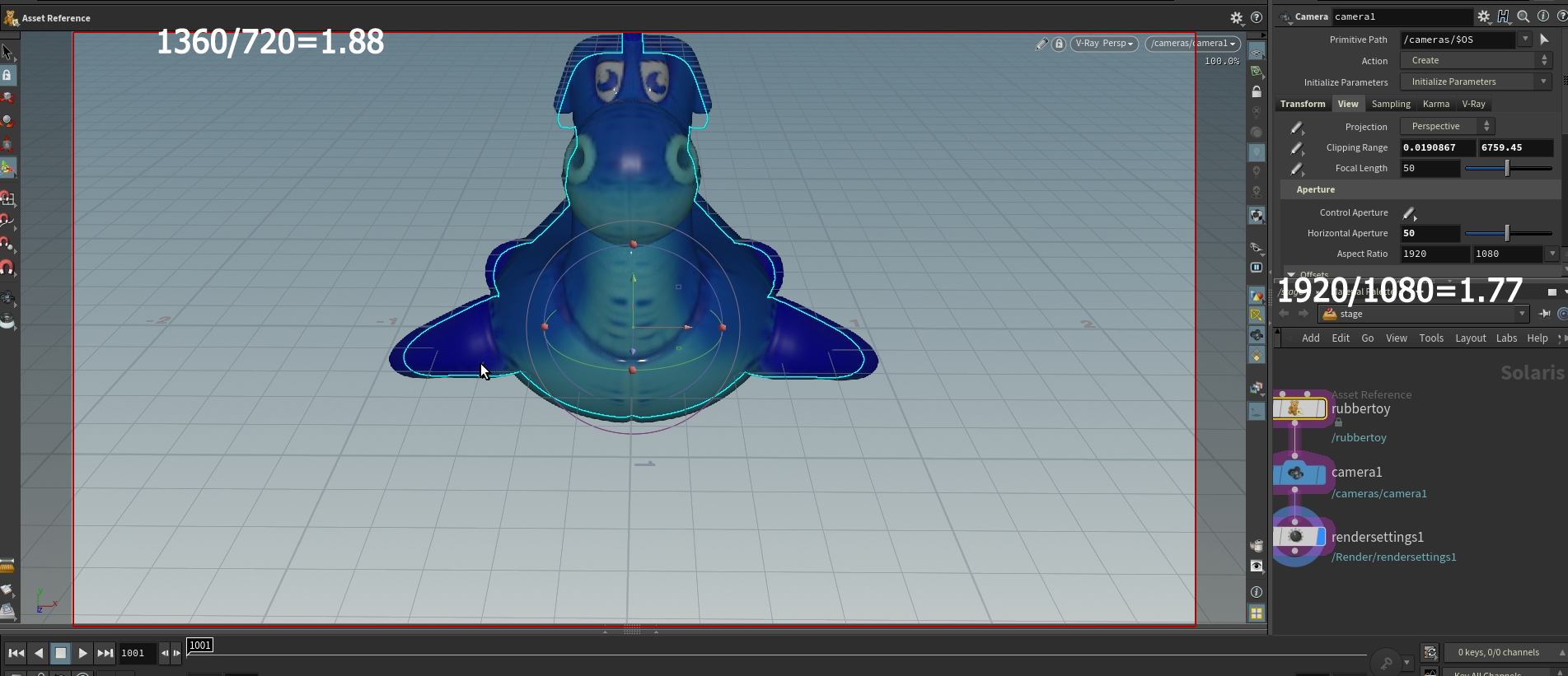Viewport: 1568px width, 676px height.
Task: Toggle the reference plane display icon
Action: 1257,52
